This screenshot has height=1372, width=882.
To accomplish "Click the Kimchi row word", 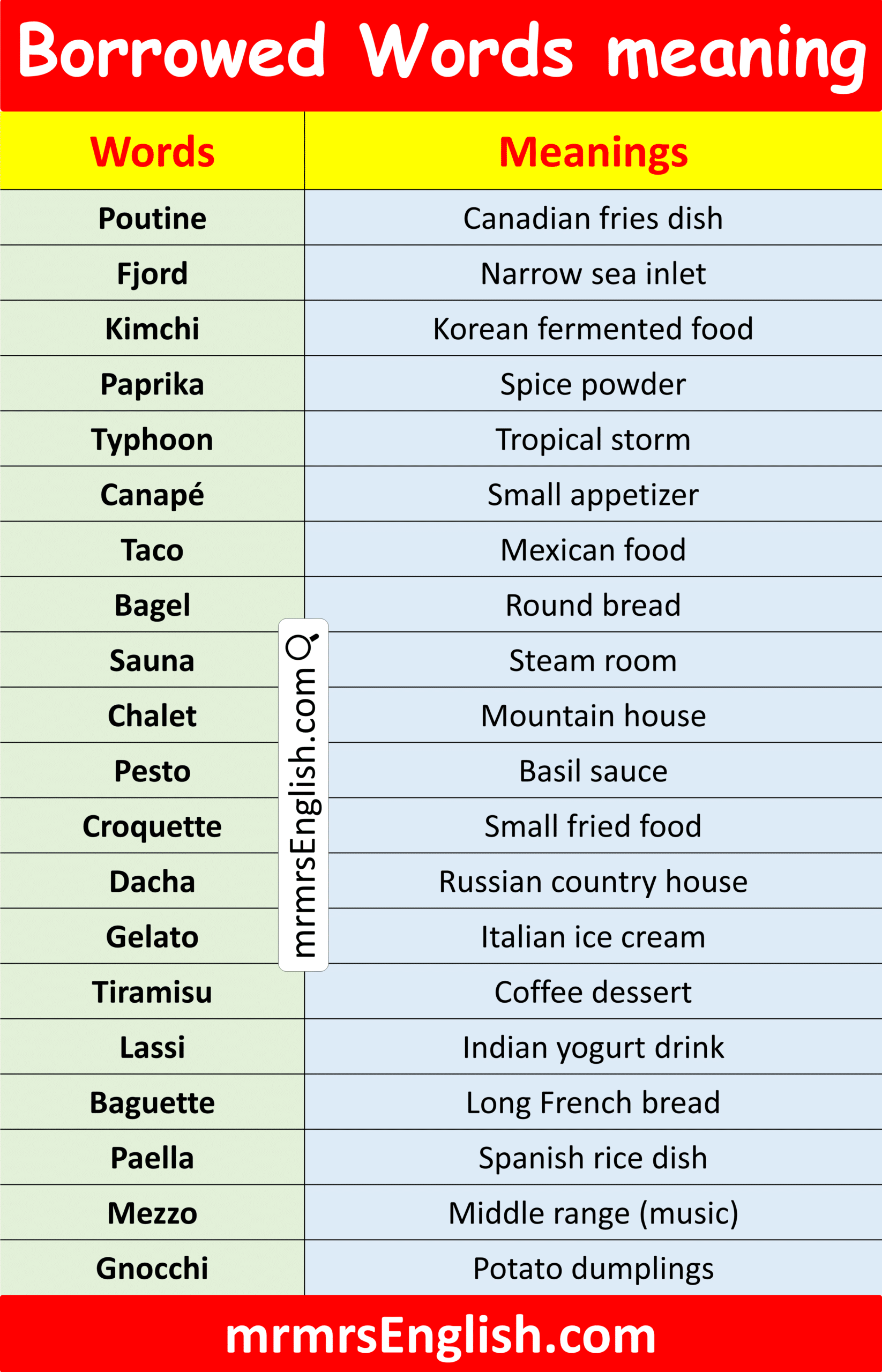I will pos(152,329).
